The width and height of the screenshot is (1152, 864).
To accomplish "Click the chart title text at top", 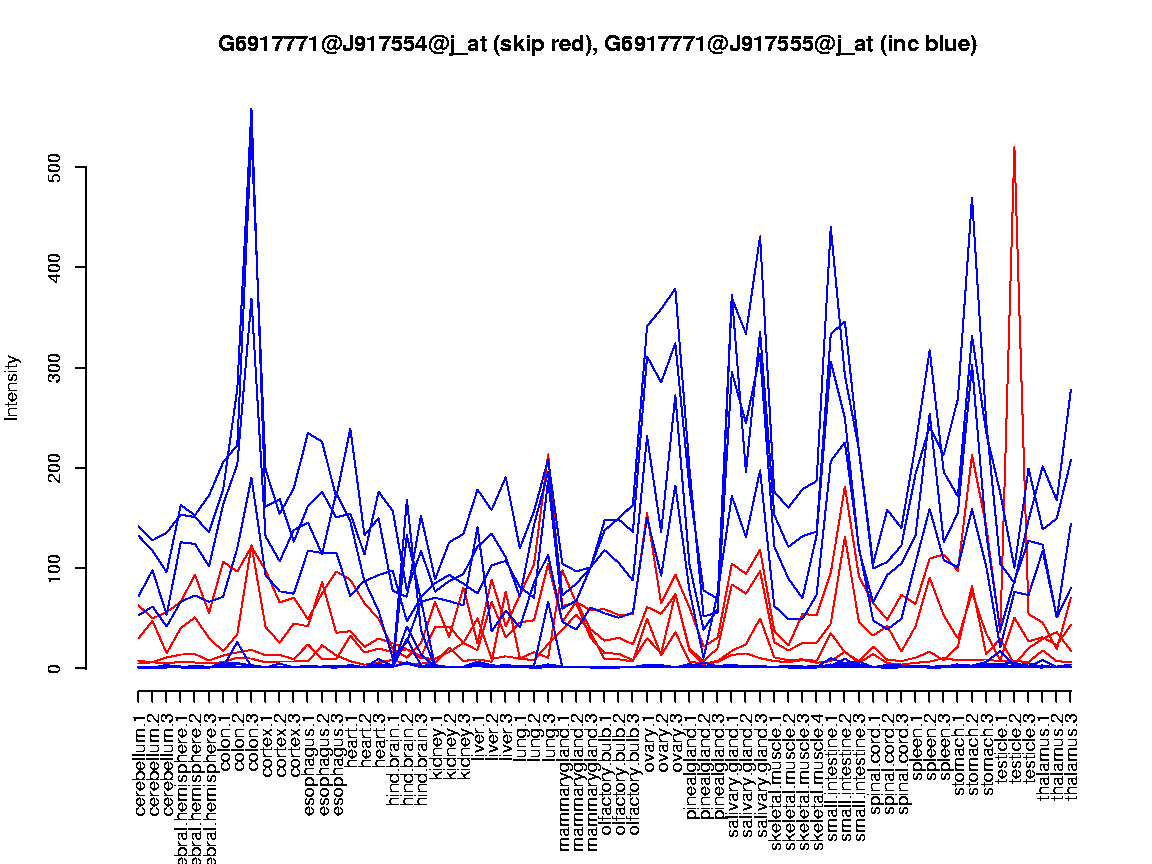I will [597, 44].
